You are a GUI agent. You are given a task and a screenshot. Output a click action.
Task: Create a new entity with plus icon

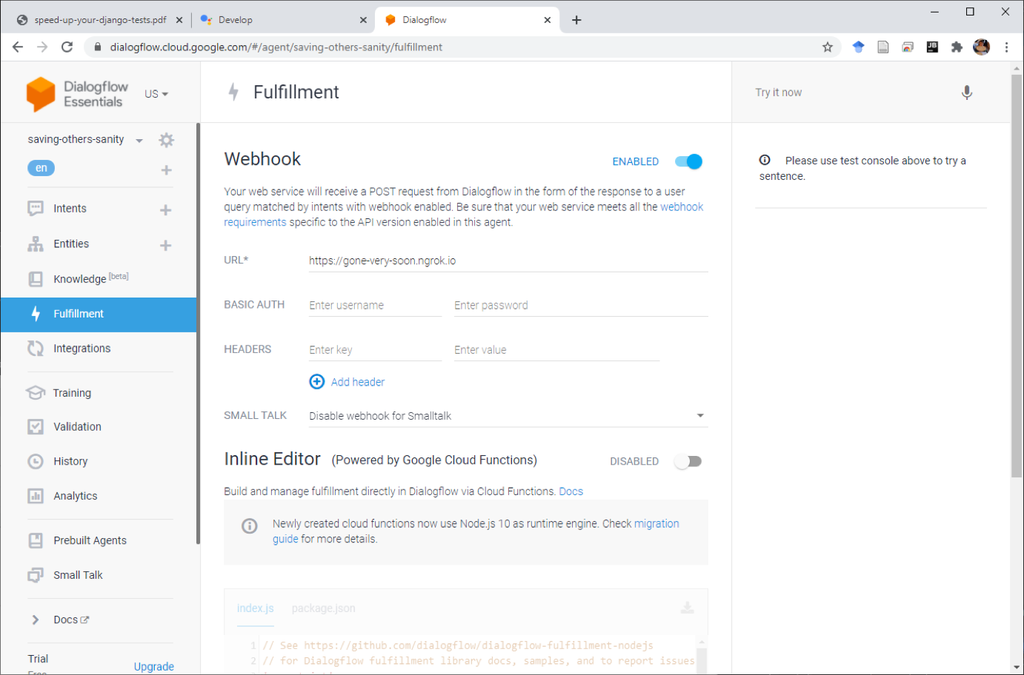[166, 245]
